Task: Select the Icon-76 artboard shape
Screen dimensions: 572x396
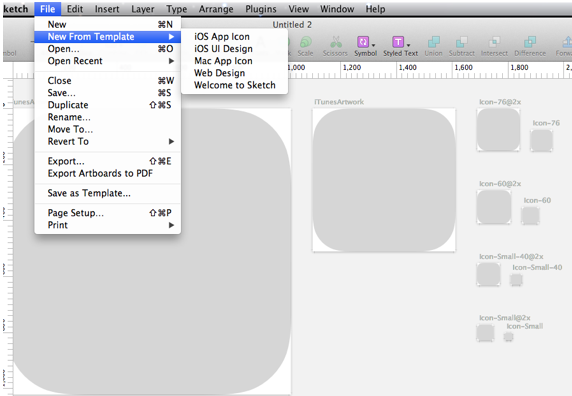Action: (x=541, y=140)
